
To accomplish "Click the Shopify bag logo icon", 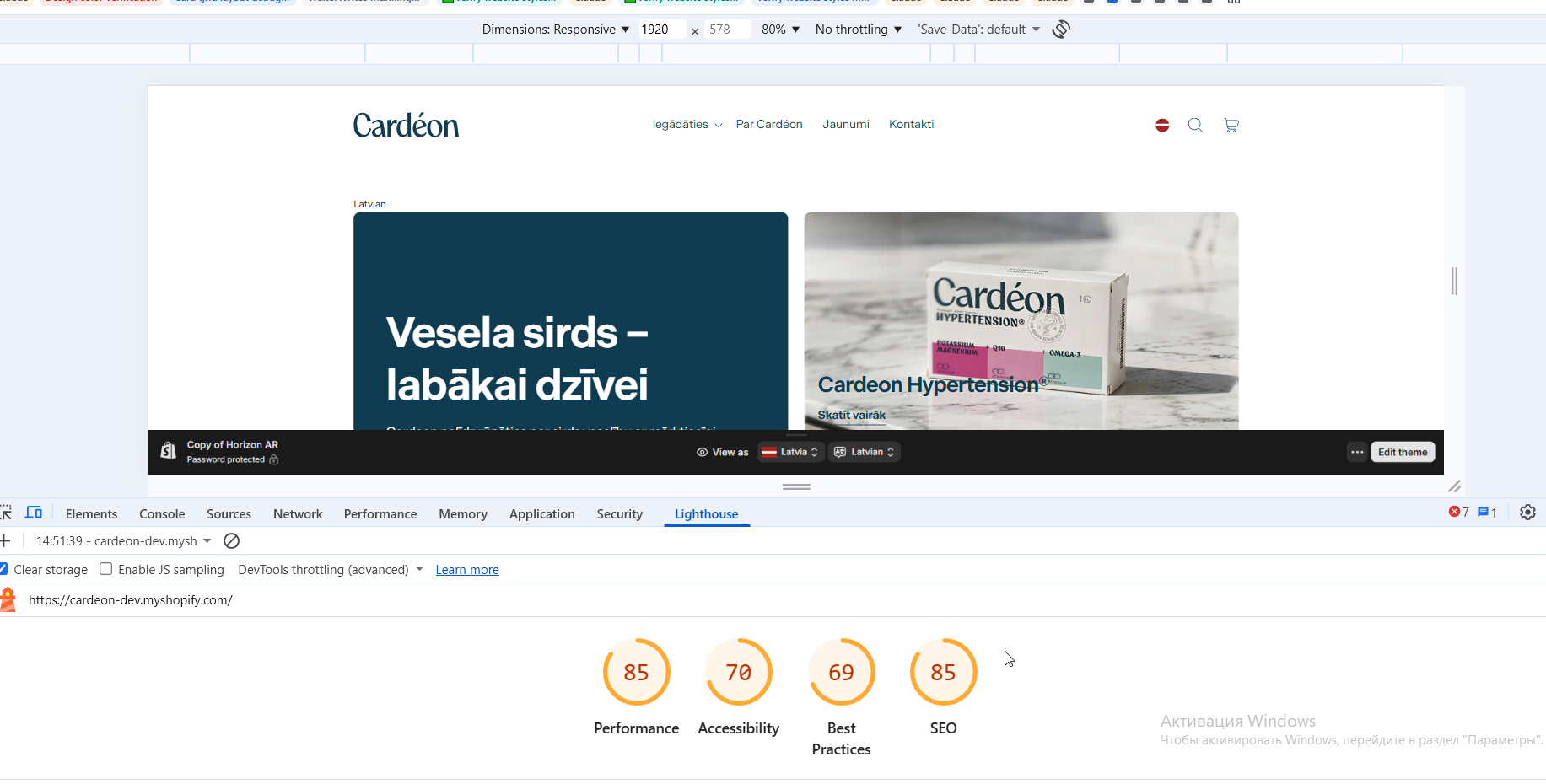I will coord(169,451).
